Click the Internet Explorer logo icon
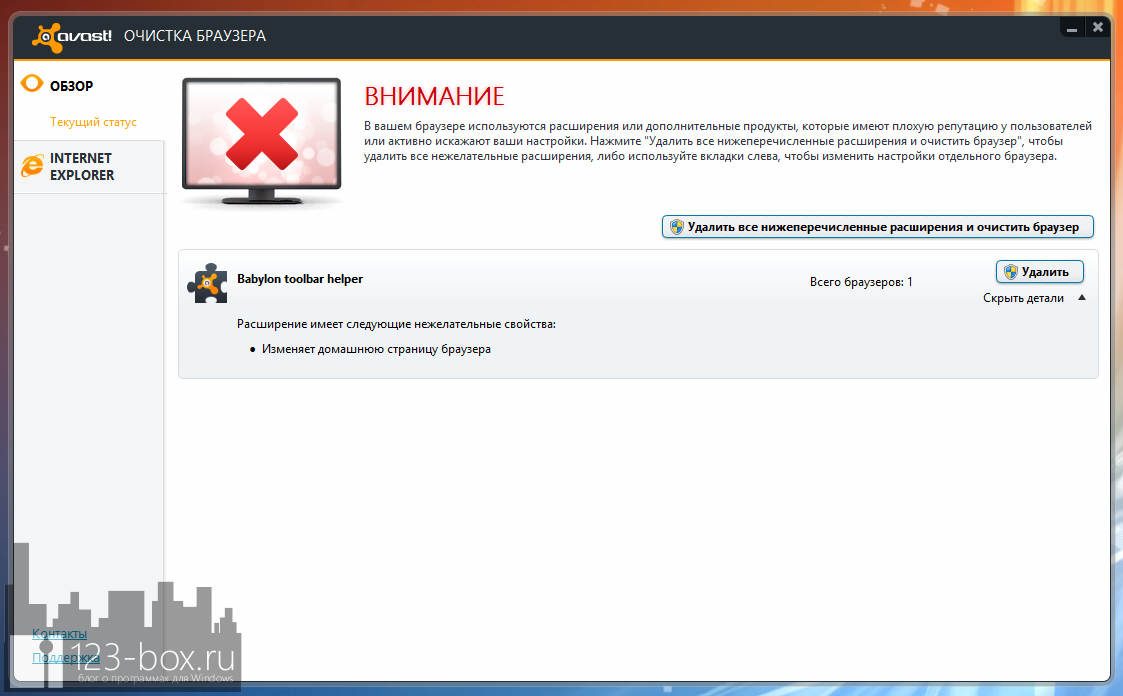This screenshot has height=696, width=1123. pos(32,166)
